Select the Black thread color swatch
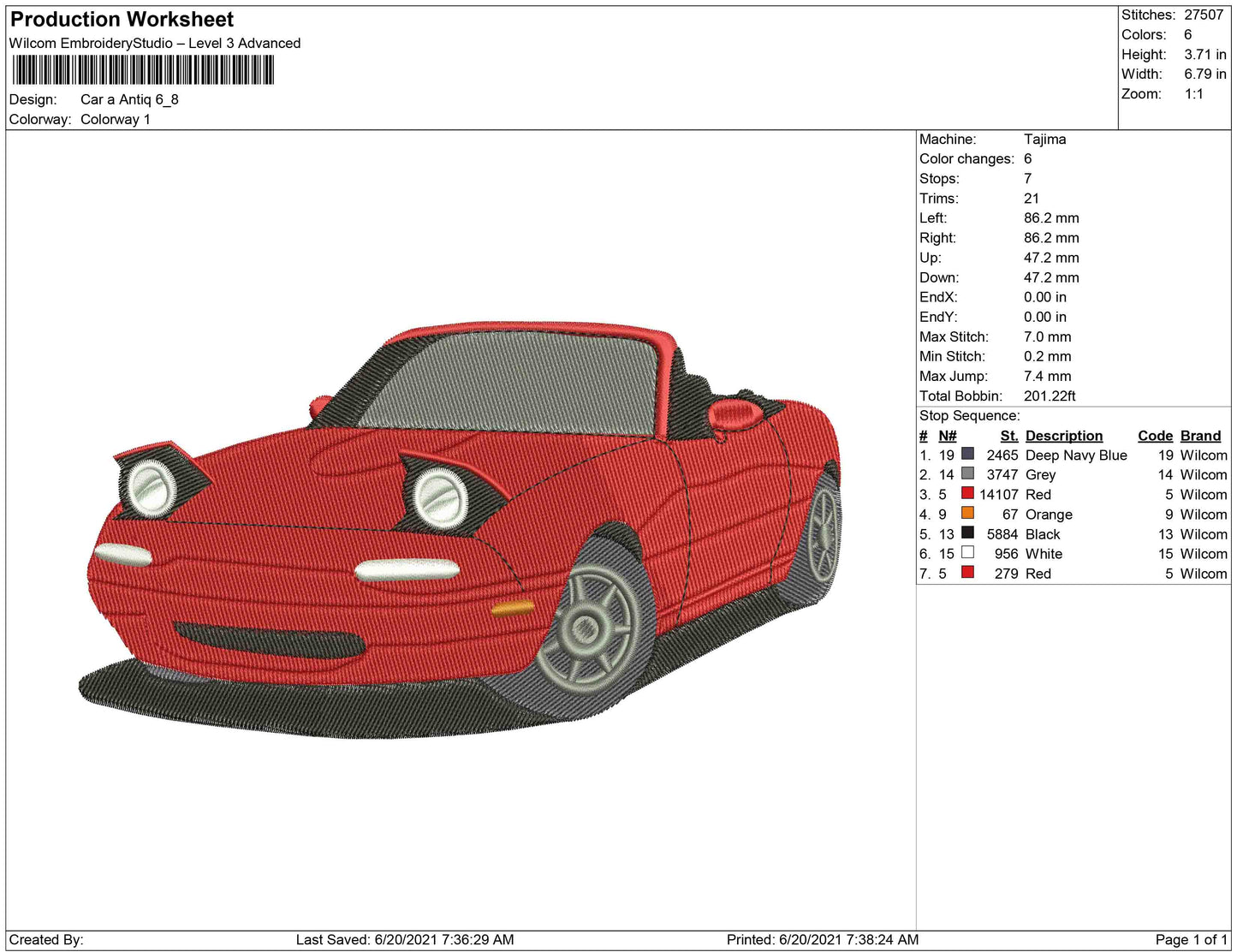 click(x=967, y=533)
